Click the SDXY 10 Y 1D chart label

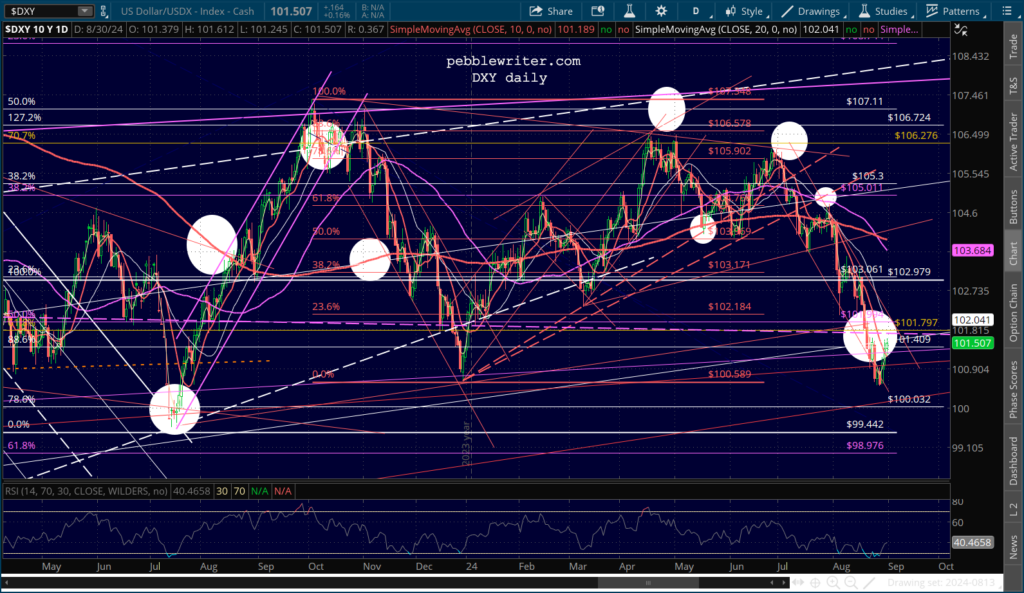click(x=37, y=29)
